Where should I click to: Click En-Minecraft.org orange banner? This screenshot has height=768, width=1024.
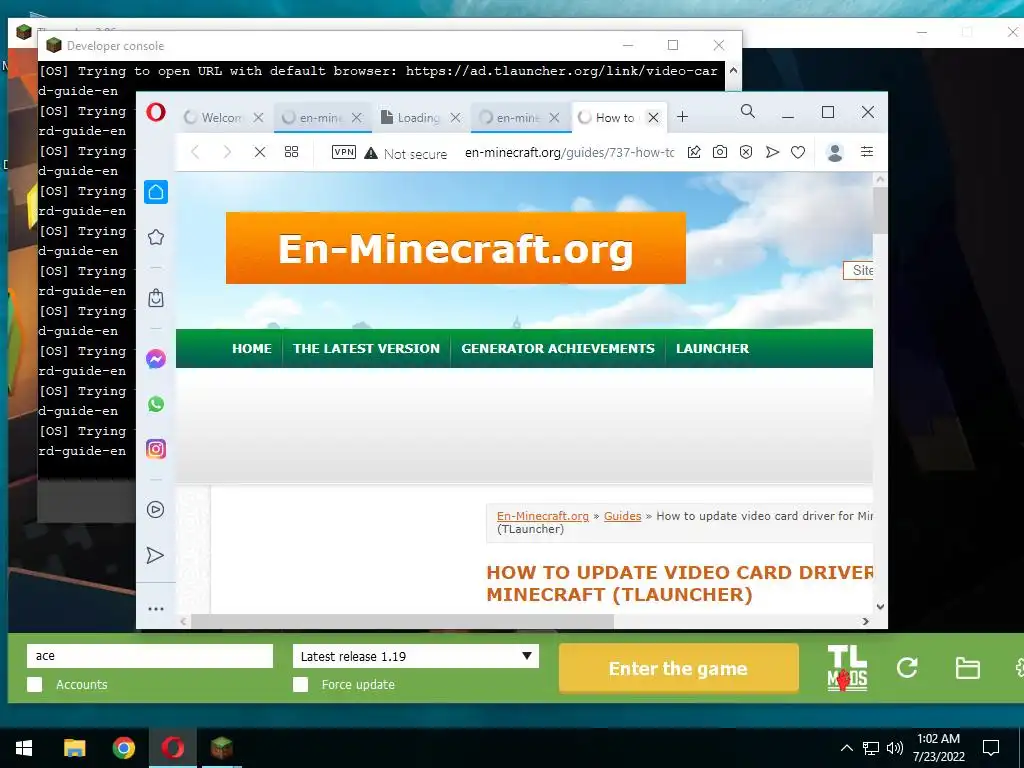456,248
